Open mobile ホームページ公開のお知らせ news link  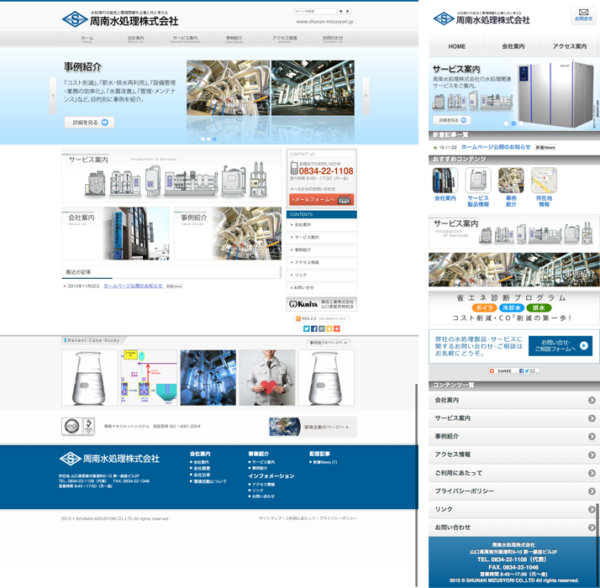496,147
